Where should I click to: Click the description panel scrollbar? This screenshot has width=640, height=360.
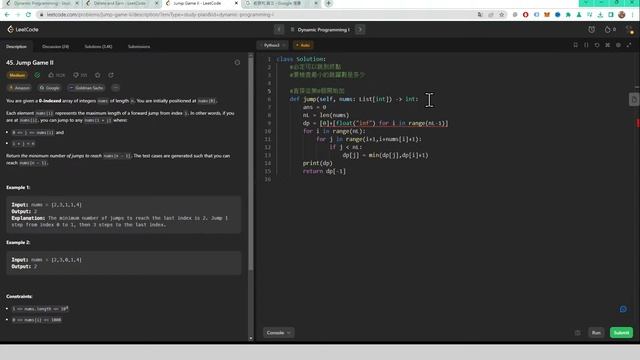point(251,163)
